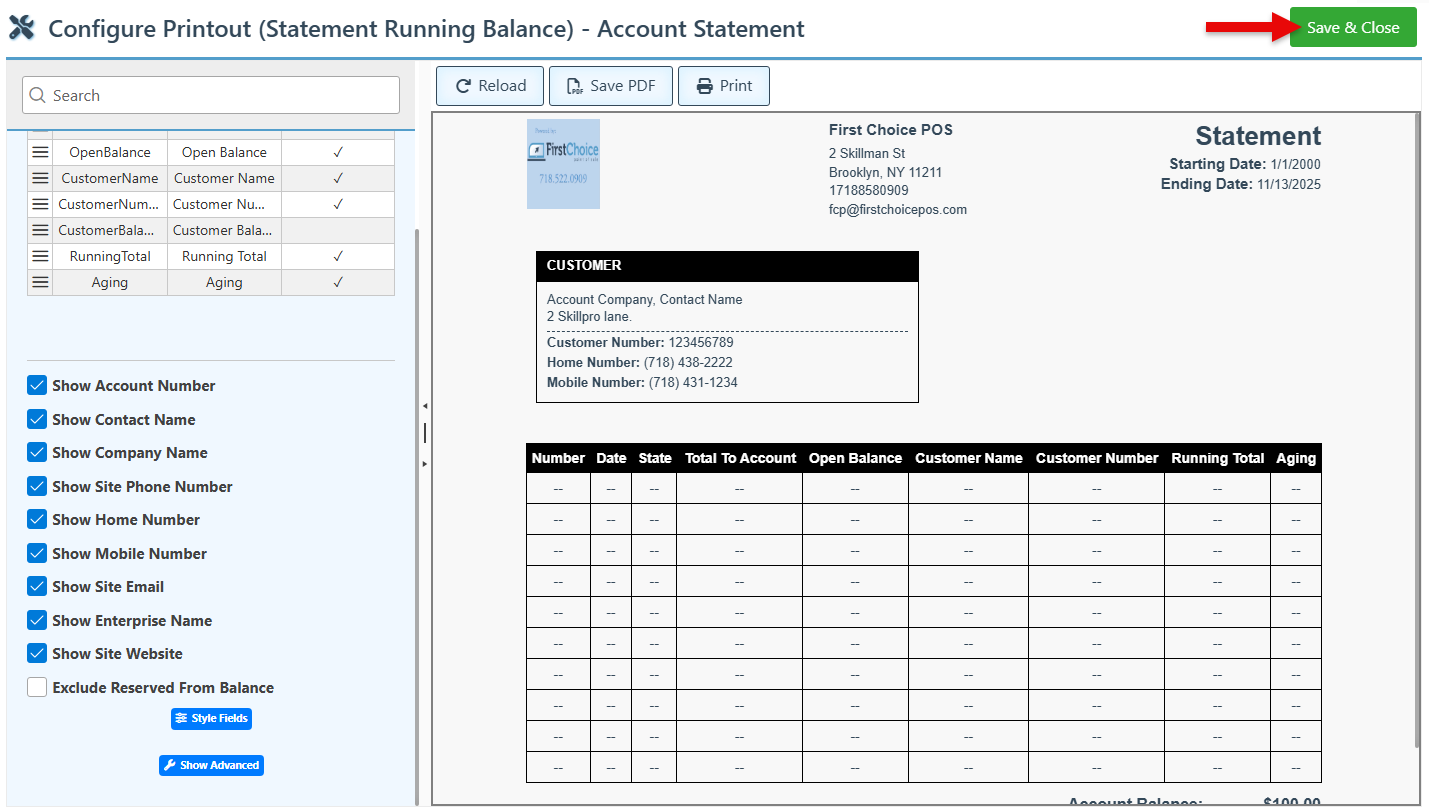Uncheck Show Account Number
Image resolution: width=1429 pixels, height=810 pixels.
coord(37,386)
